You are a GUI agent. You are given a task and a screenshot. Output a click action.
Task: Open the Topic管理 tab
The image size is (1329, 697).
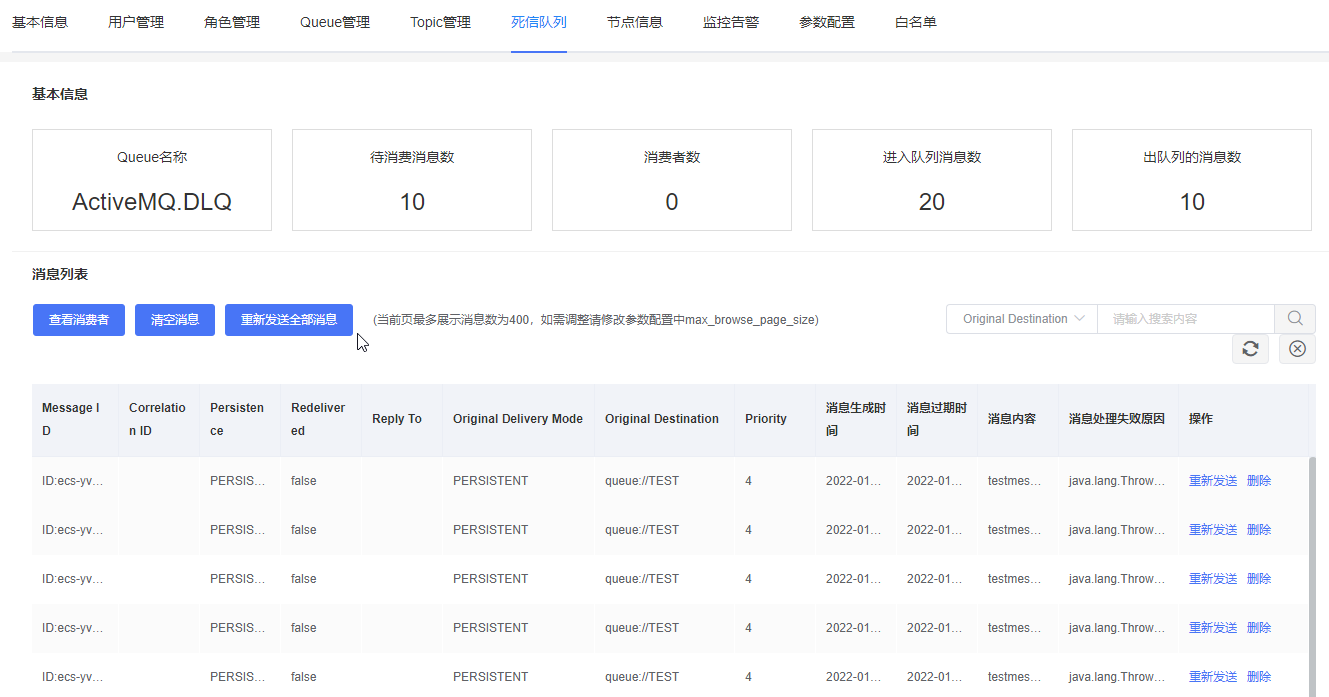(x=440, y=22)
